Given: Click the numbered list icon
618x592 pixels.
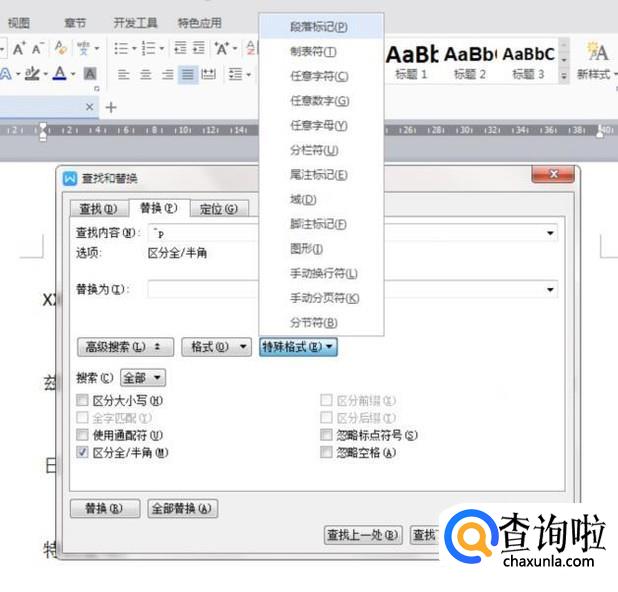Looking at the screenshot, I should click(x=149, y=48).
